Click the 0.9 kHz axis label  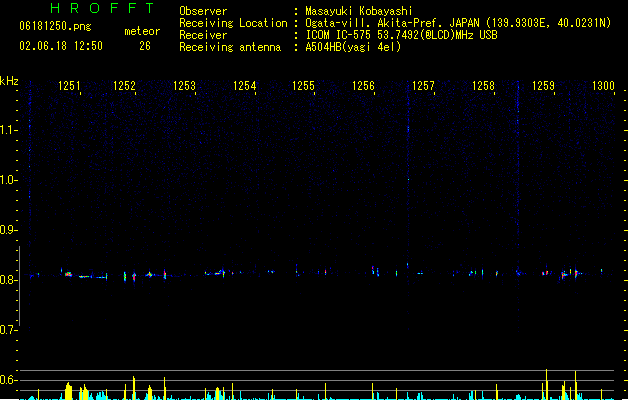coord(8,230)
